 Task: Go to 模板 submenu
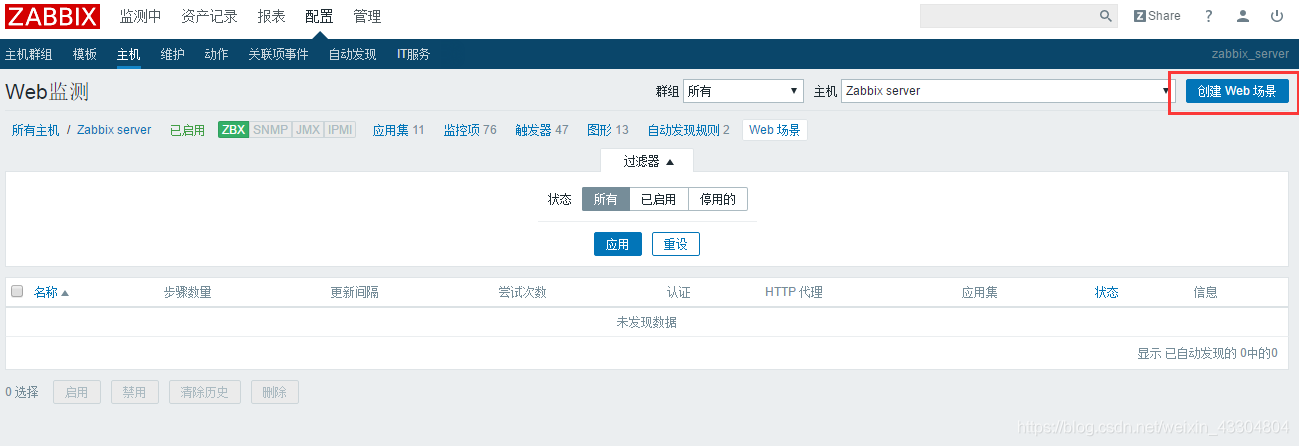pos(85,54)
